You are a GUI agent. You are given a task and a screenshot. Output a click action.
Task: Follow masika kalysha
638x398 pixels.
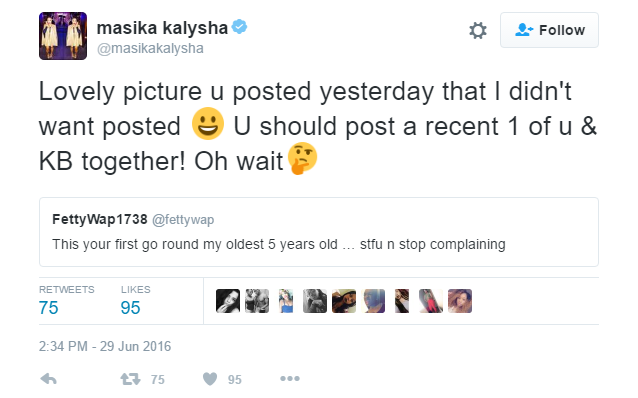tap(549, 30)
